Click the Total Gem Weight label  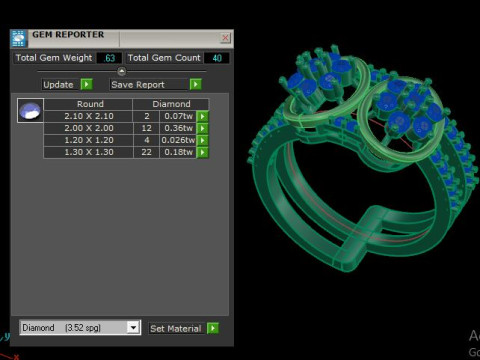point(54,58)
